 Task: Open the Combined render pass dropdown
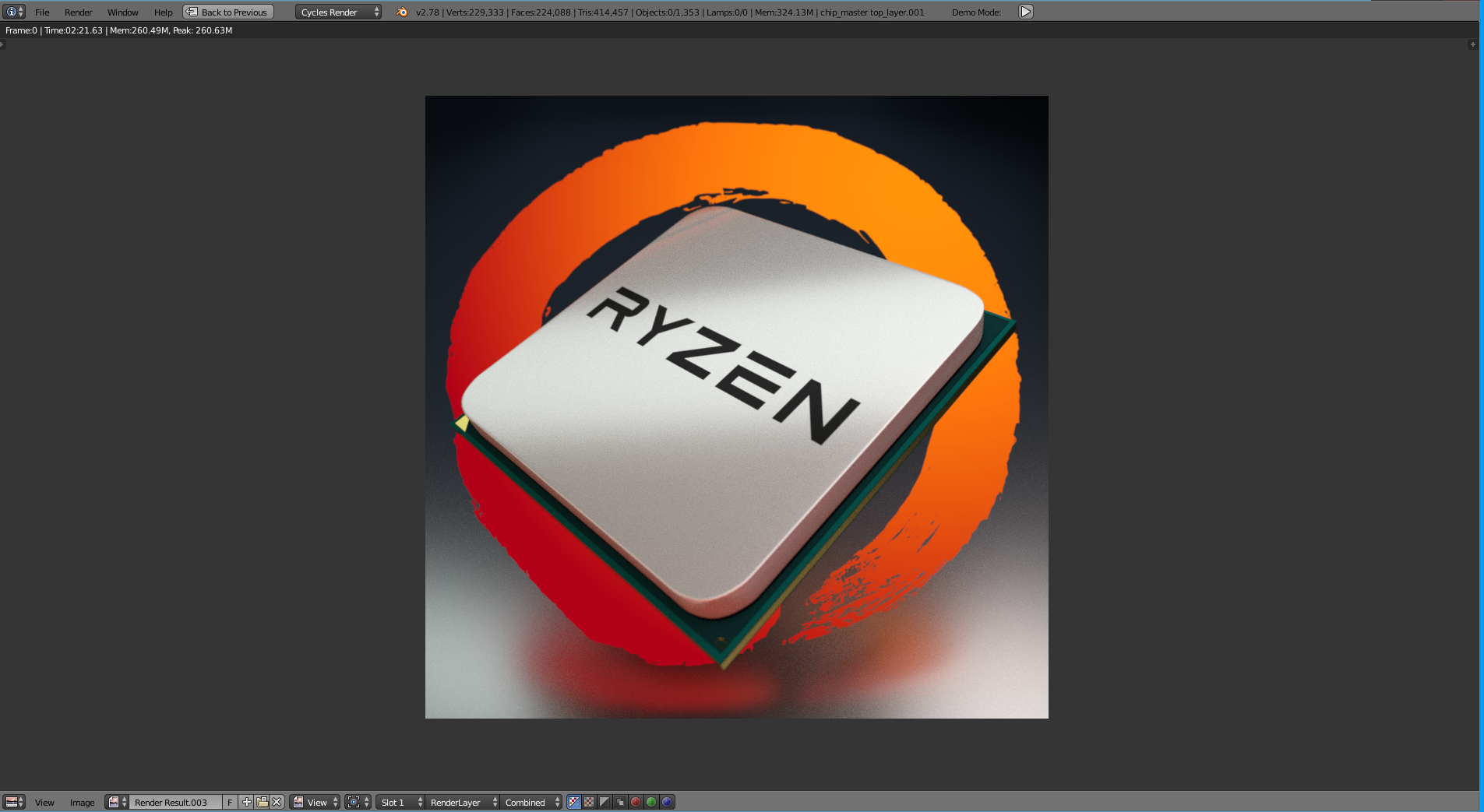point(531,802)
